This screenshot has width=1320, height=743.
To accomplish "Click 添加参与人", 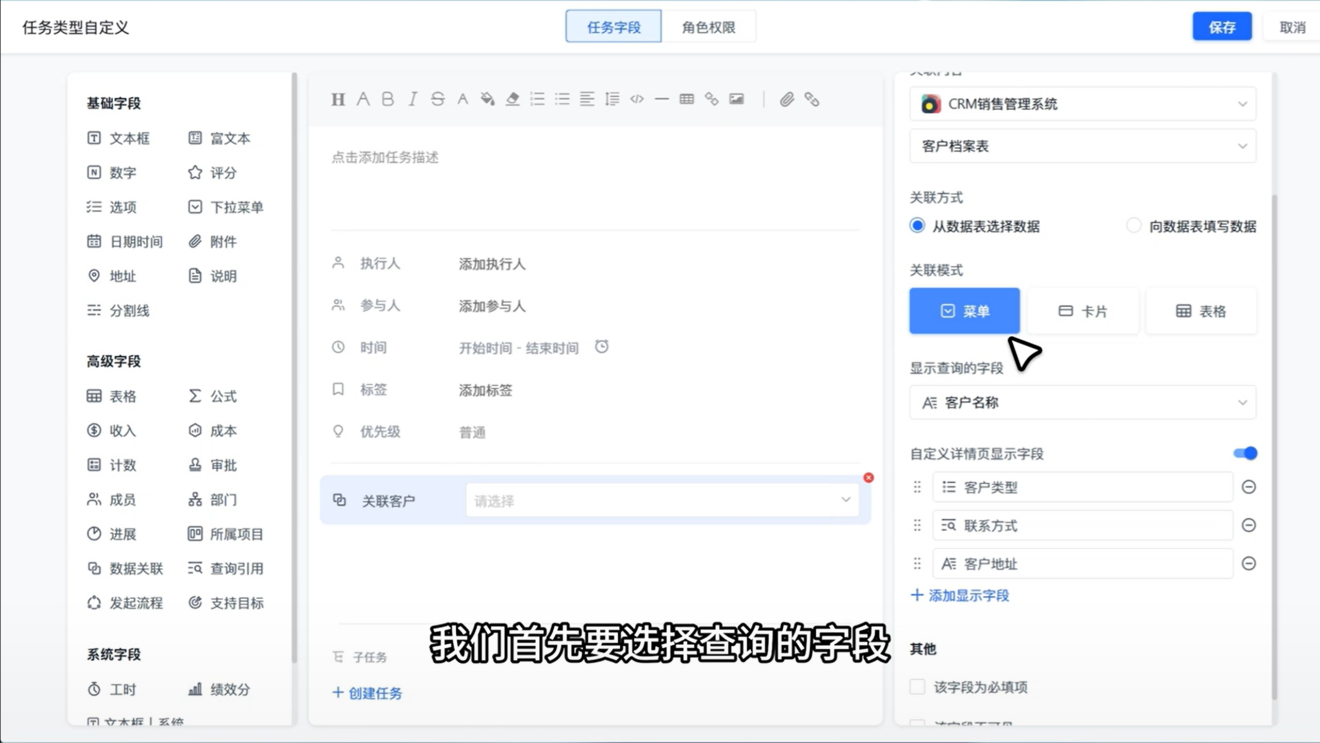I will [492, 306].
